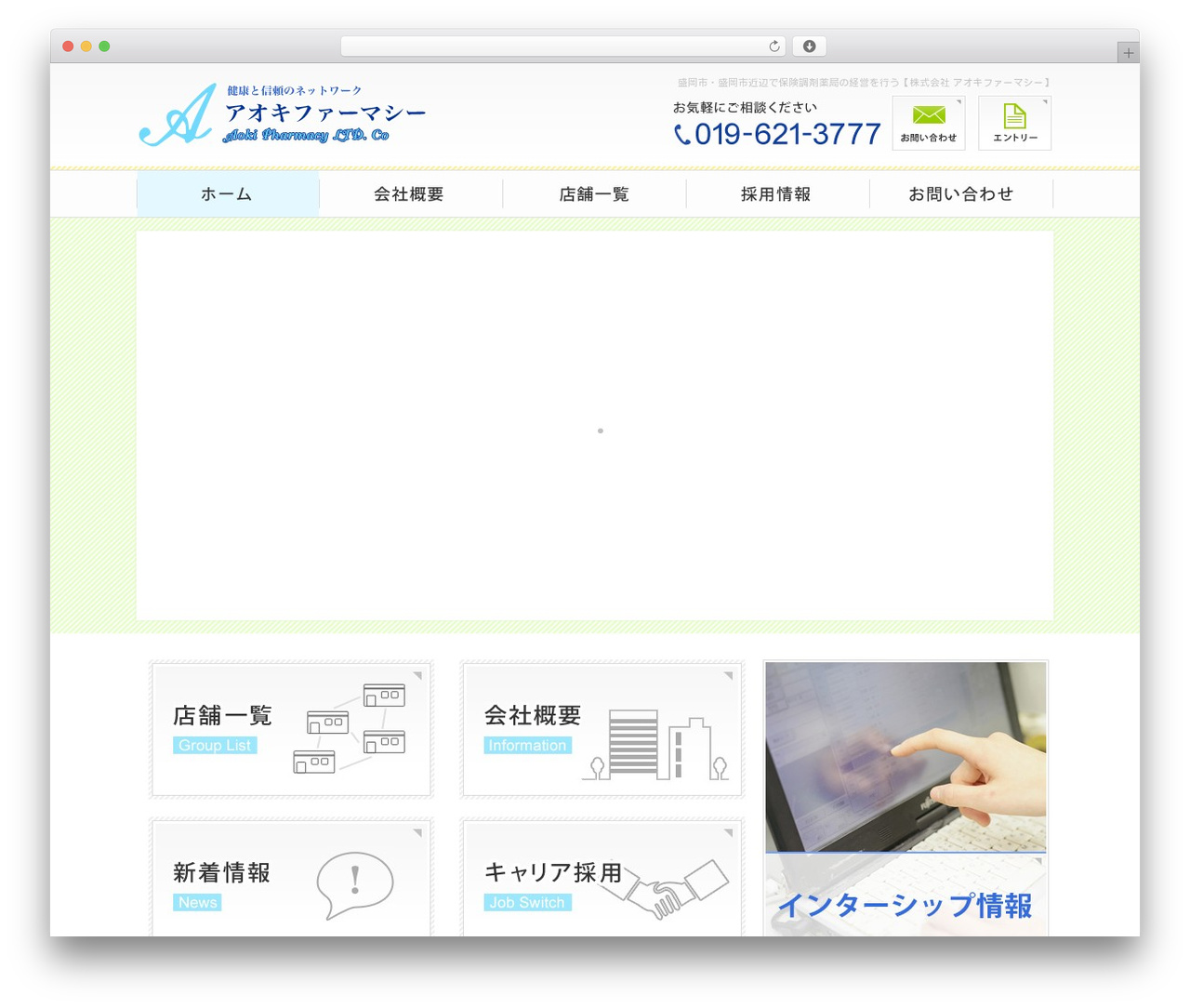
Task: Click the お気軽にご相談ください text
Action: (745, 108)
